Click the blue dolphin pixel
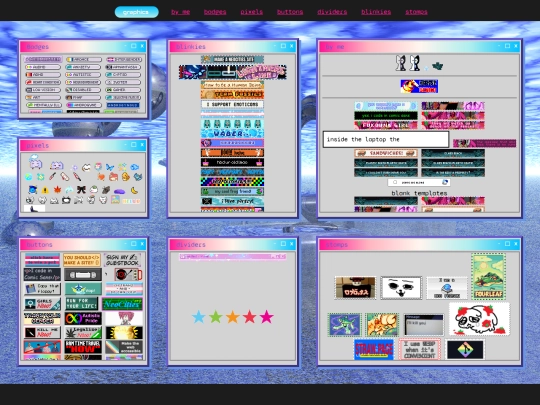 pos(69,190)
